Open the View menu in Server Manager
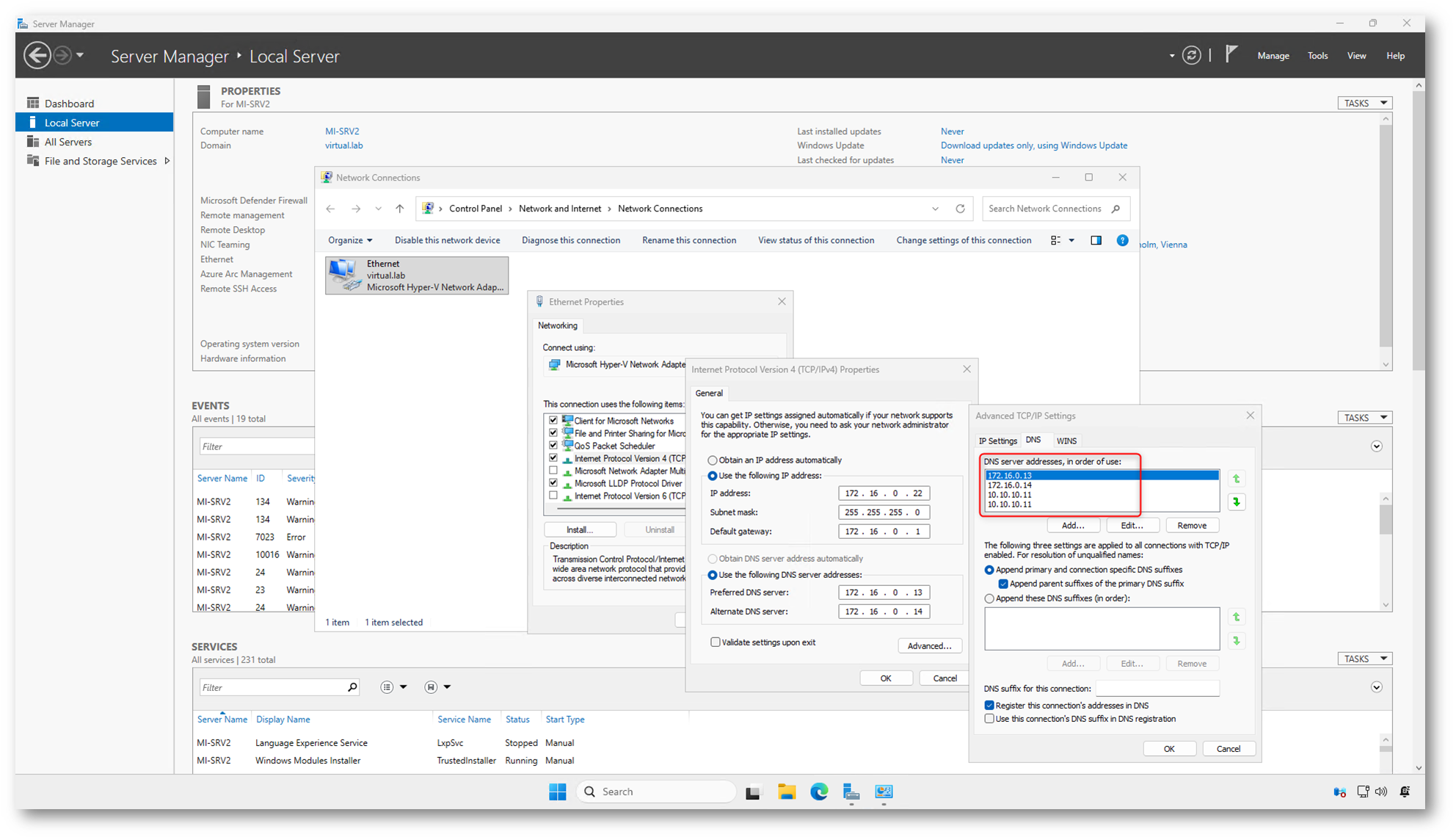 (x=1356, y=56)
